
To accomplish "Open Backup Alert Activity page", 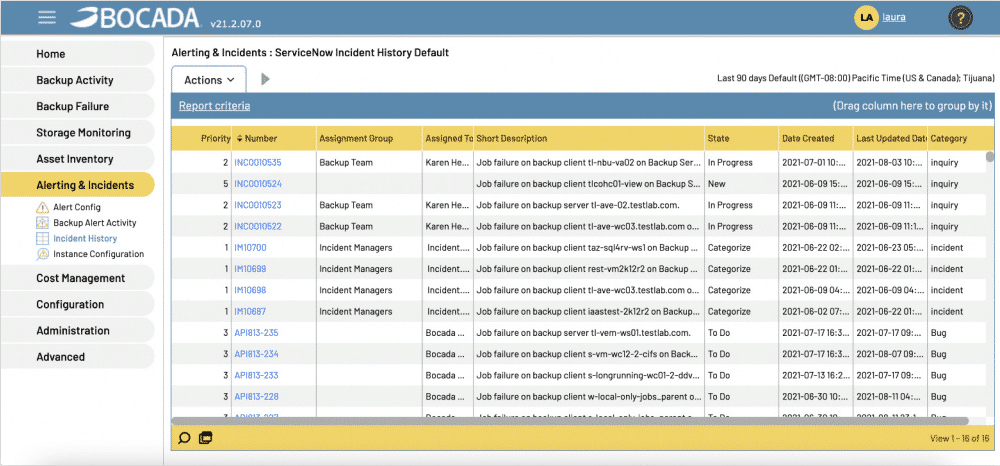I will pos(94,223).
